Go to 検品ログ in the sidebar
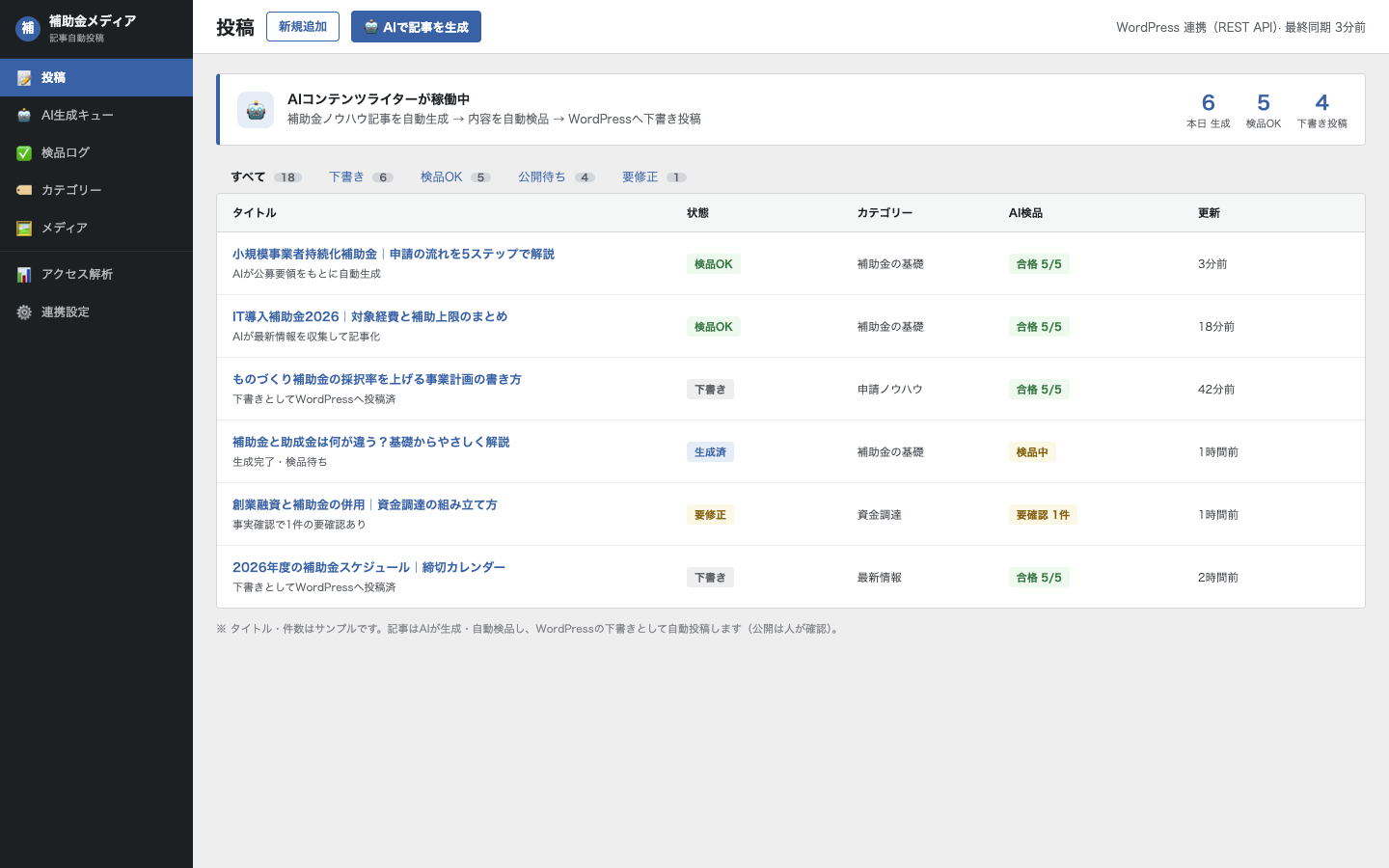Image resolution: width=1389 pixels, height=868 pixels. pyautogui.click(x=96, y=152)
